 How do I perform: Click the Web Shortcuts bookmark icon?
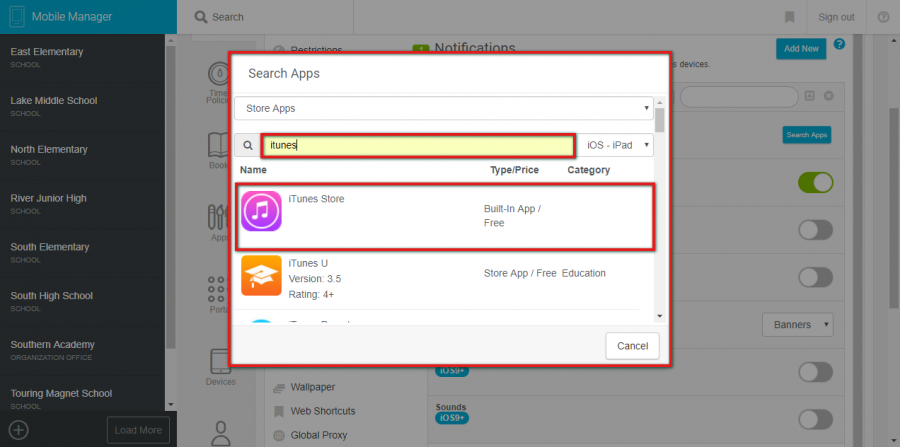(279, 411)
